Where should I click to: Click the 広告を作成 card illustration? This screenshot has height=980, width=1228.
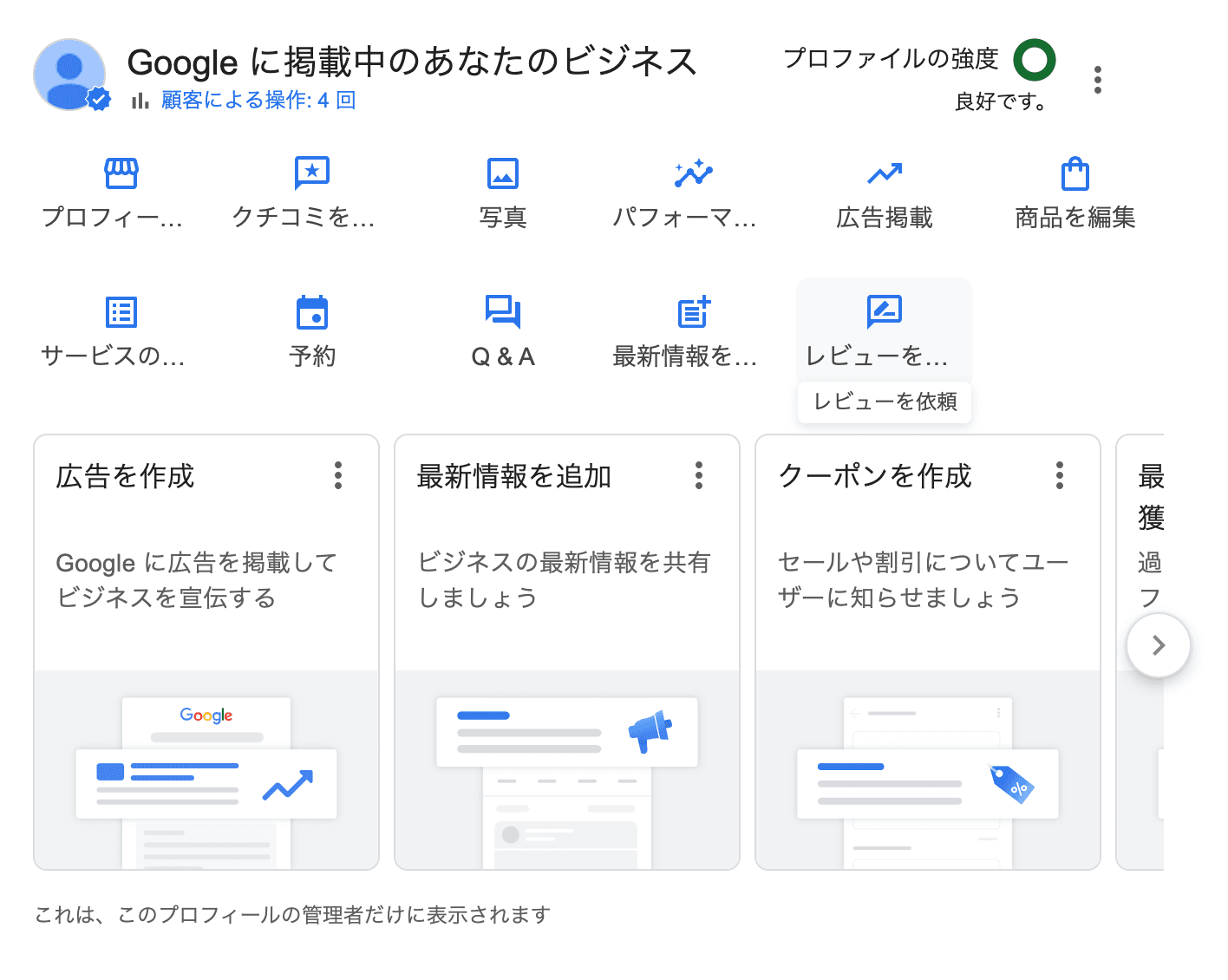206,770
